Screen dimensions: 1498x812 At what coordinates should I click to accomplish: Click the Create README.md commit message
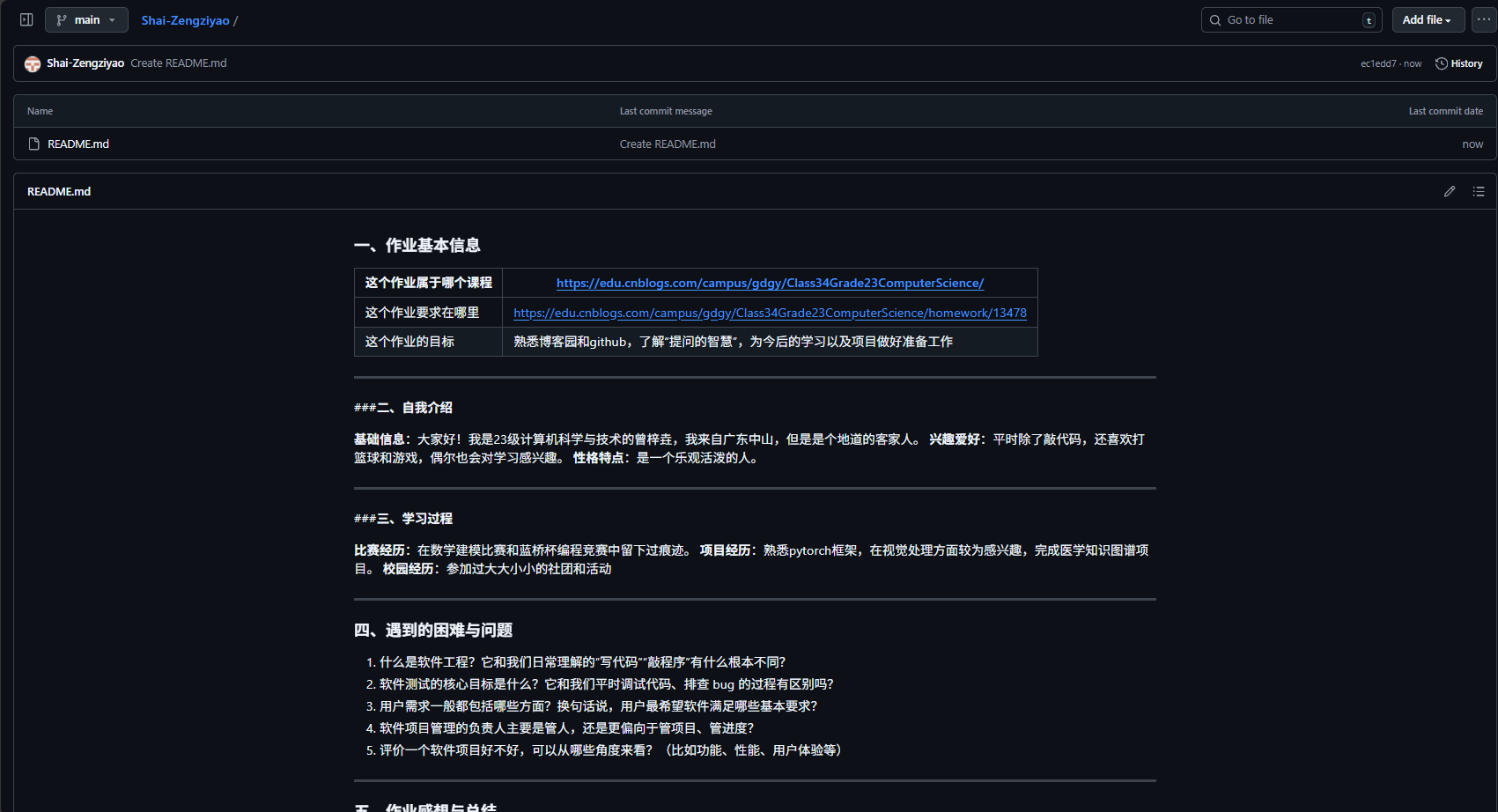point(178,63)
